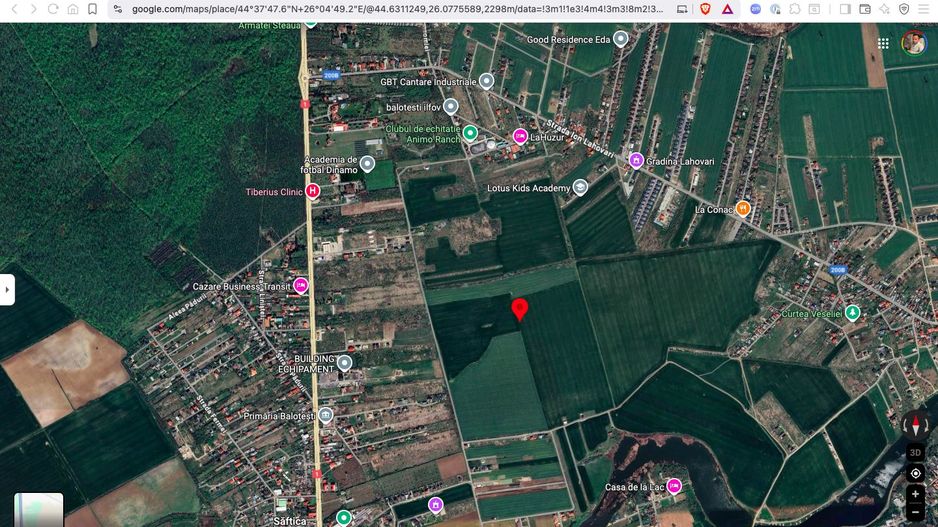Open the Google apps grid

click(x=883, y=43)
